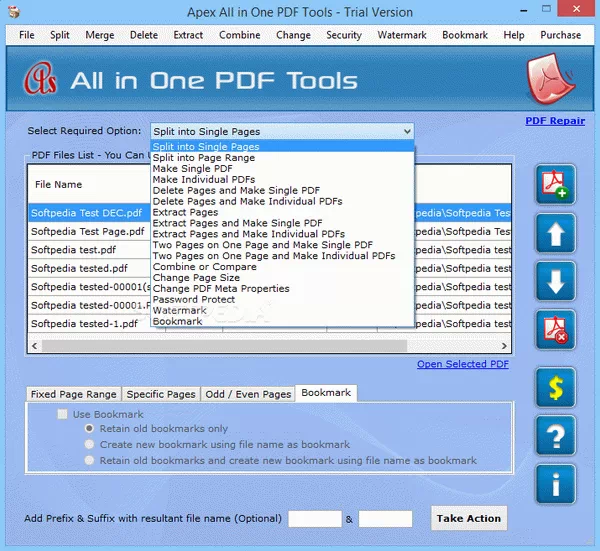Choose 'Split into Page Range' option
Image resolution: width=600 pixels, height=551 pixels.
coord(283,158)
